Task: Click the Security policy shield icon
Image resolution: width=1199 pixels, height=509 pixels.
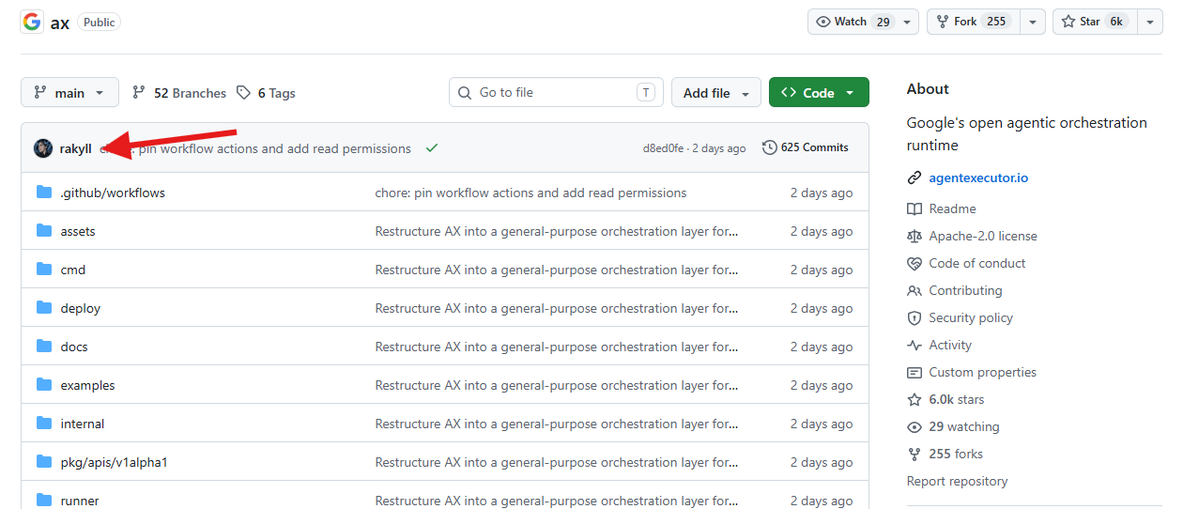Action: pos(914,318)
